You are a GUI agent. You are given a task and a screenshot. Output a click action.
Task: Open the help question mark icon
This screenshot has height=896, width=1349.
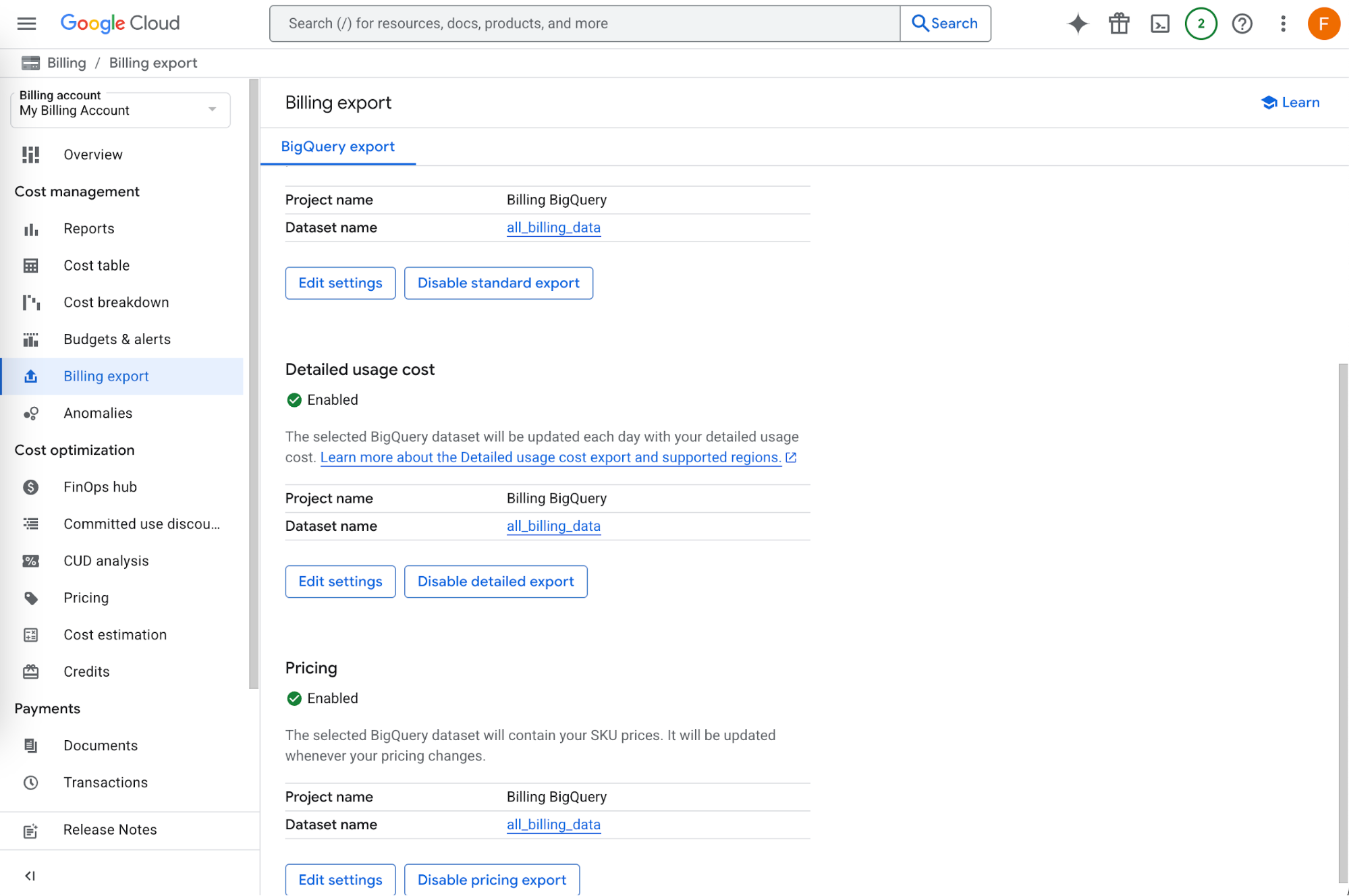(1242, 24)
